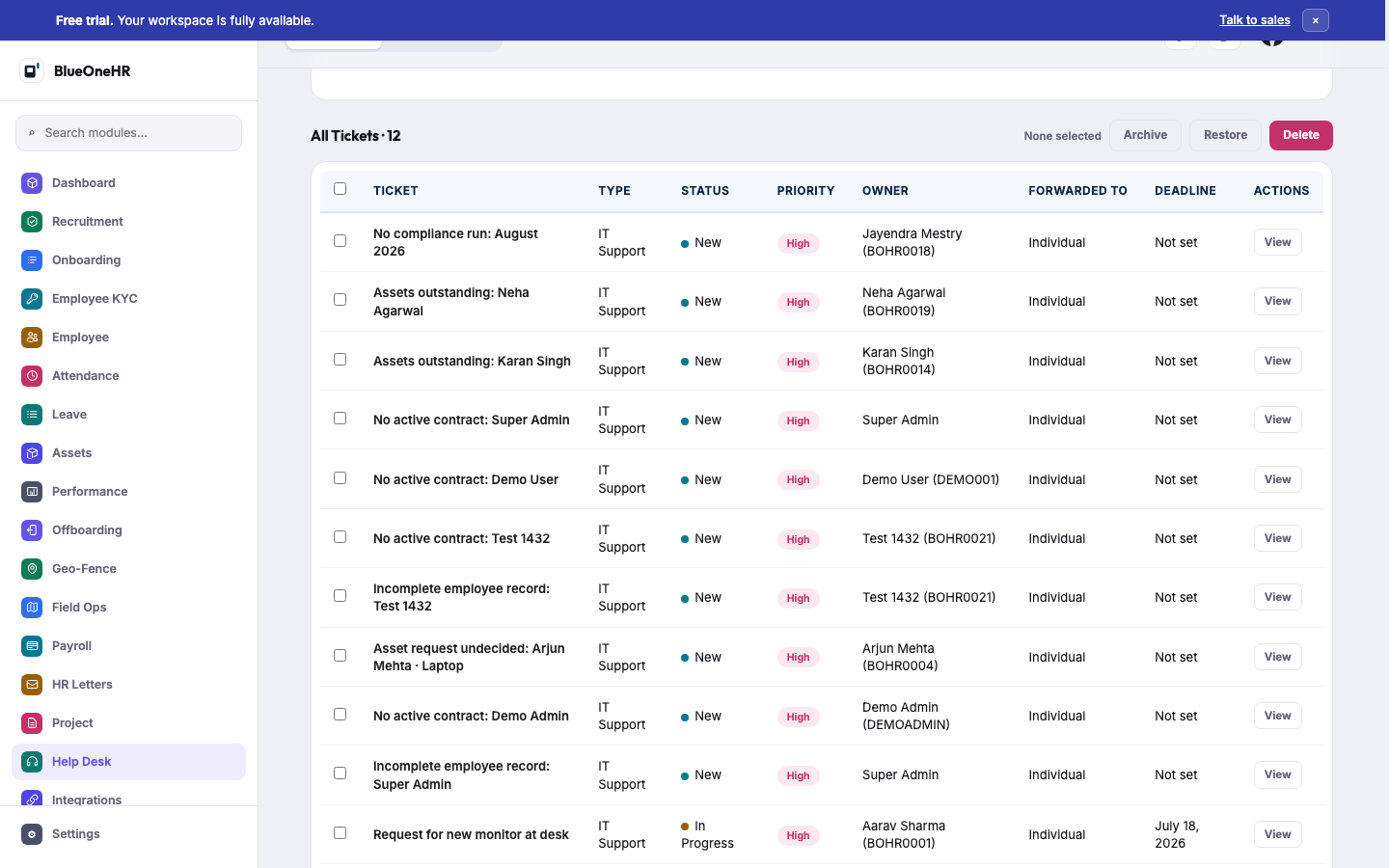View the Asset request undecided Arjun Mehta ticket
1389x868 pixels.
pyautogui.click(x=1277, y=657)
